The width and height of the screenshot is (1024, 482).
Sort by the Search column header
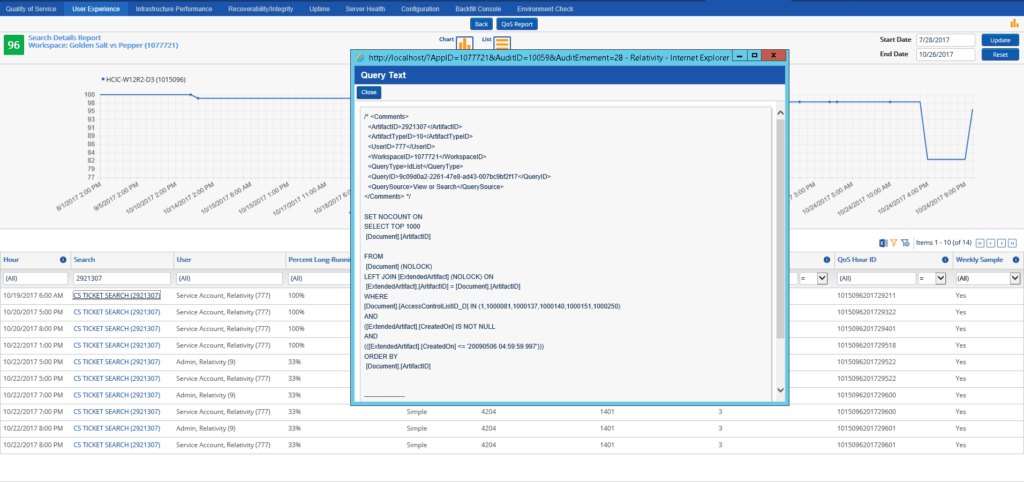[84, 260]
